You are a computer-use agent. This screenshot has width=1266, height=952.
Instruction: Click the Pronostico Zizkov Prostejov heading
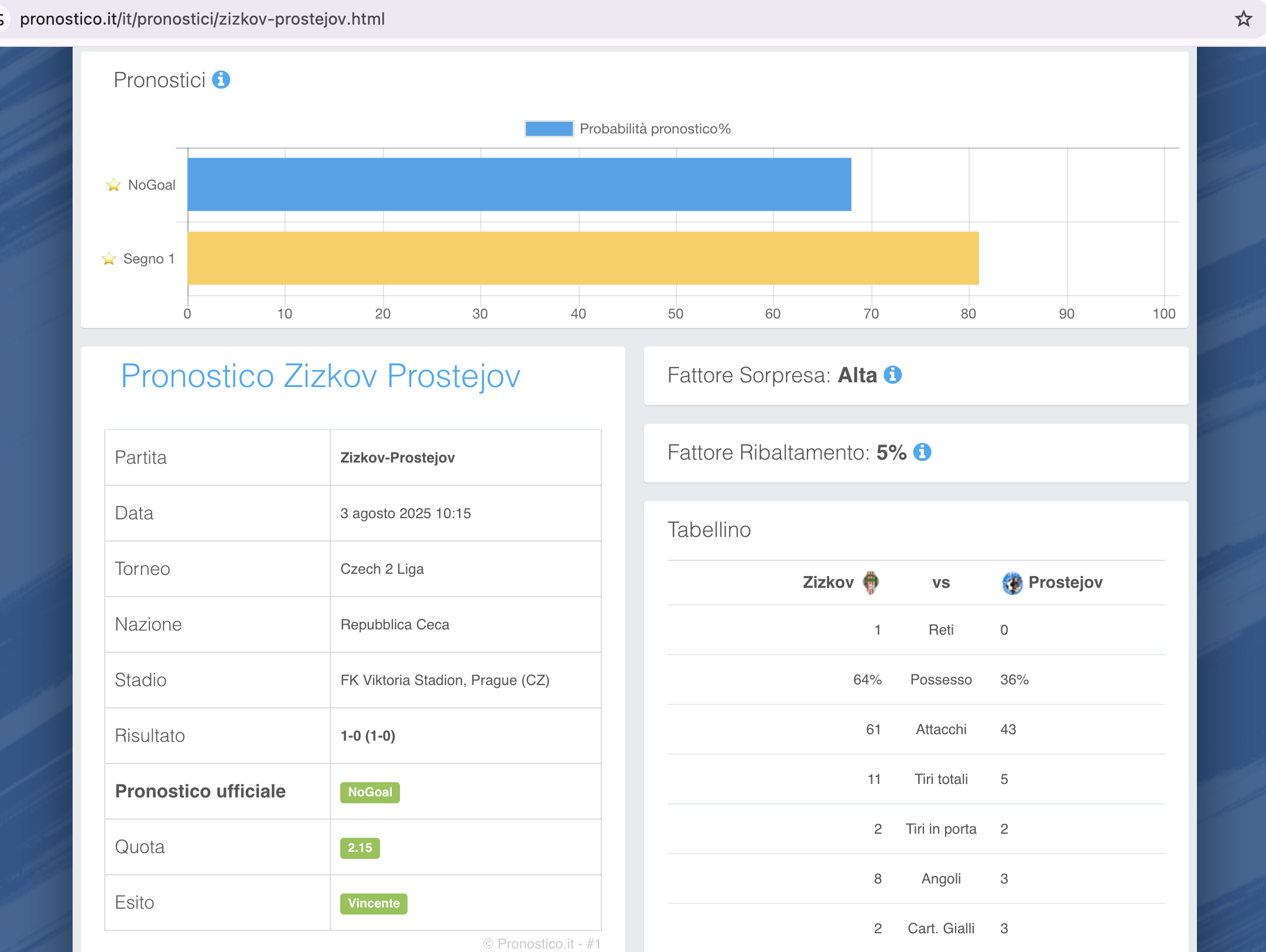320,376
